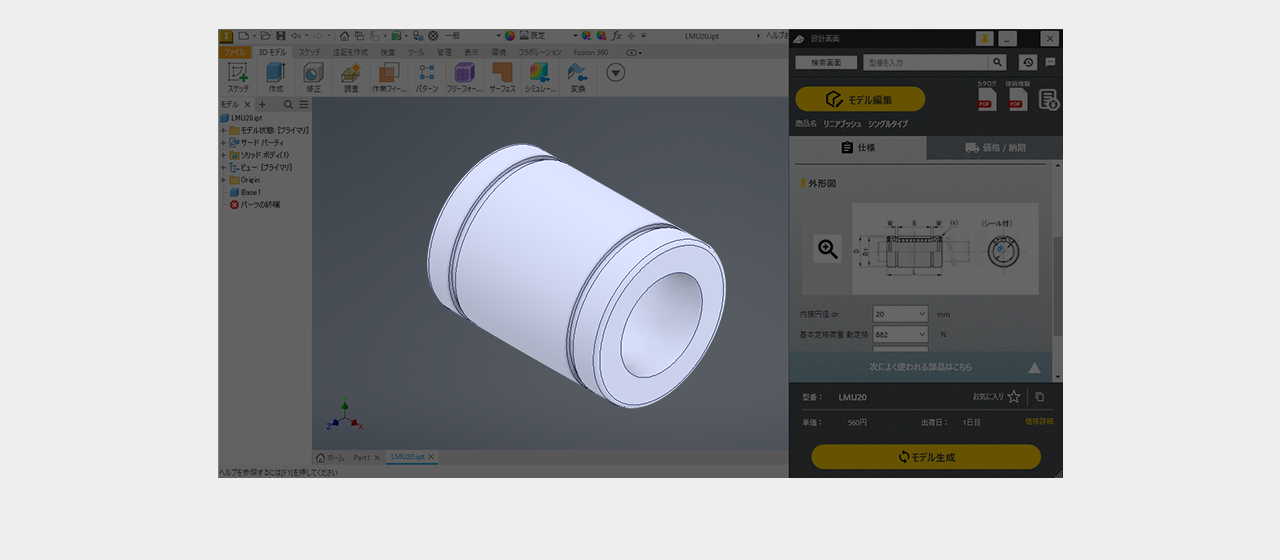The width and height of the screenshot is (1280, 560).
Task: Toggle the お気に入り favorite star
Action: click(x=1014, y=397)
